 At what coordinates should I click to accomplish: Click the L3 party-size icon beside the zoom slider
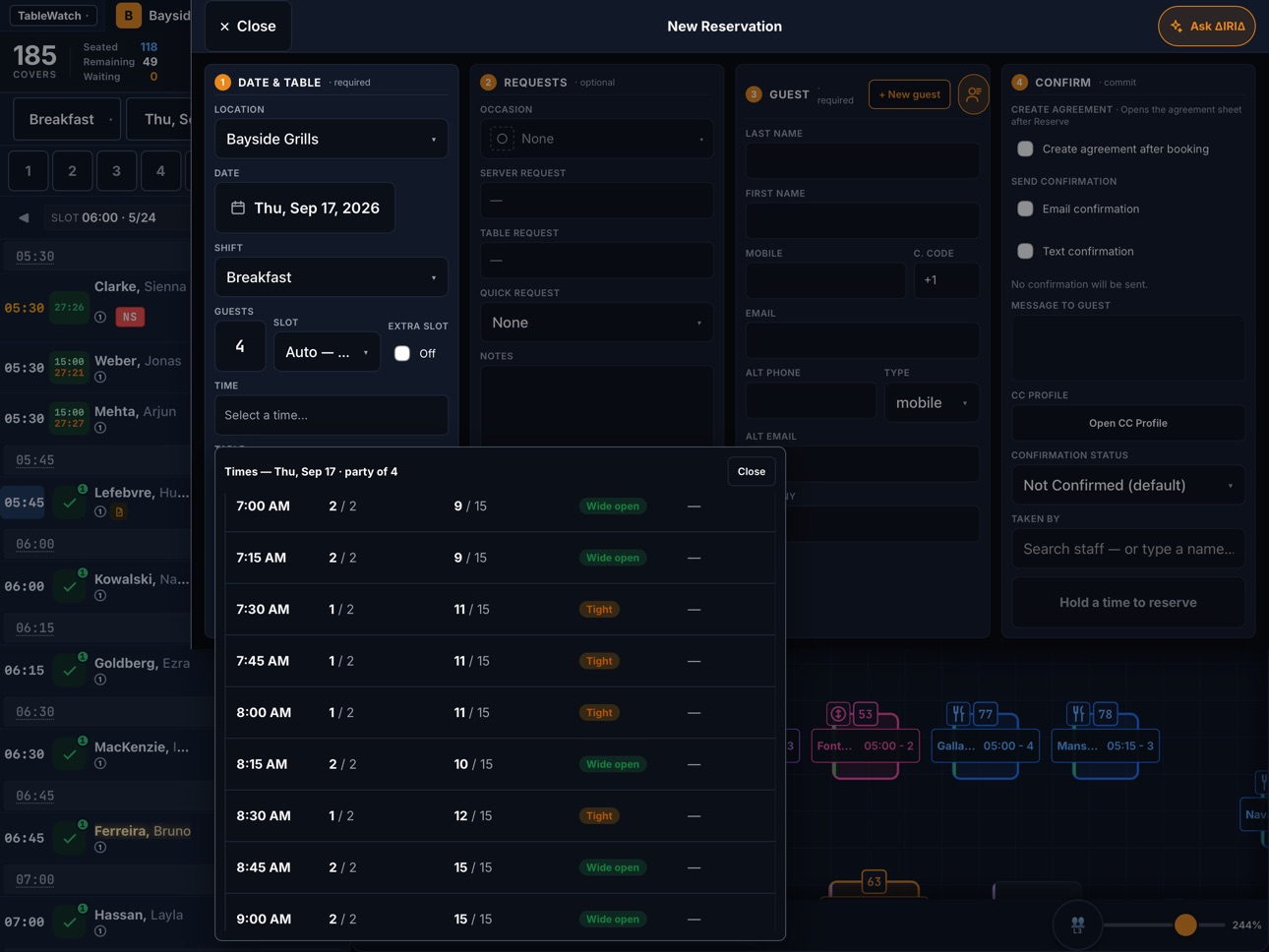pos(1078,924)
